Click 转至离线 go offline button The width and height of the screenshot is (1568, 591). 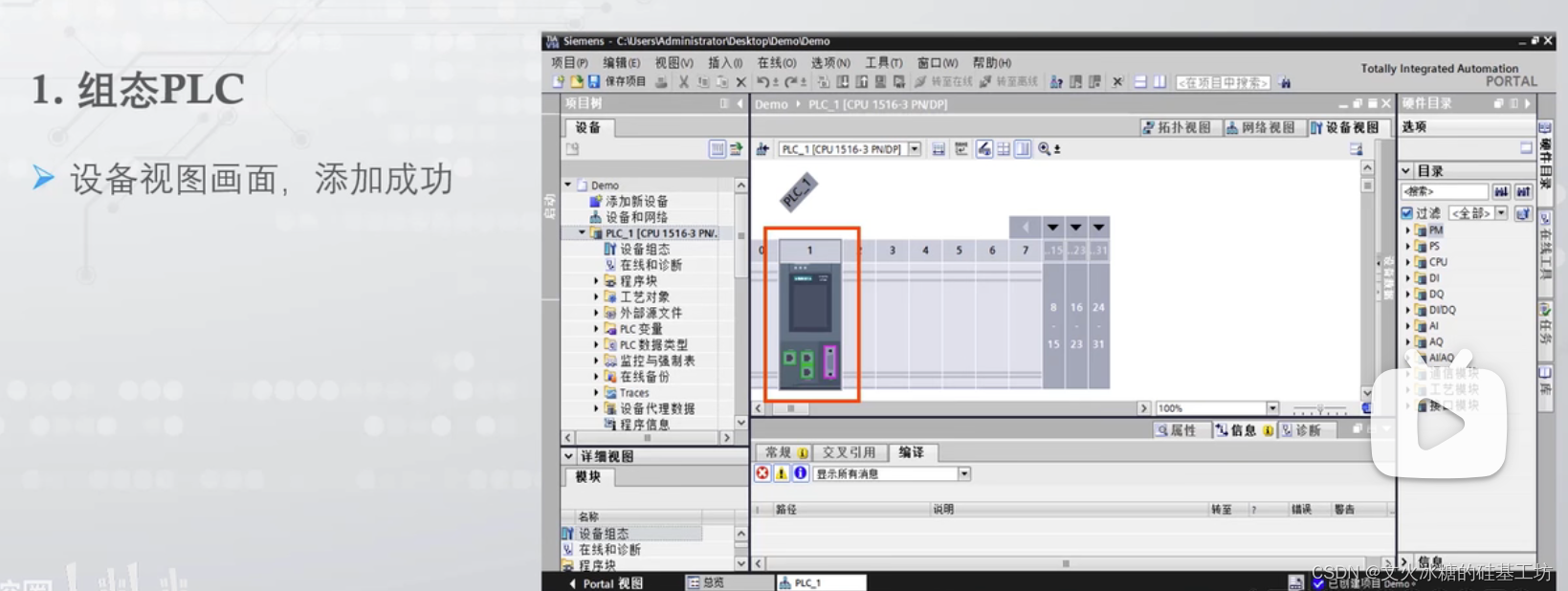tap(1008, 82)
